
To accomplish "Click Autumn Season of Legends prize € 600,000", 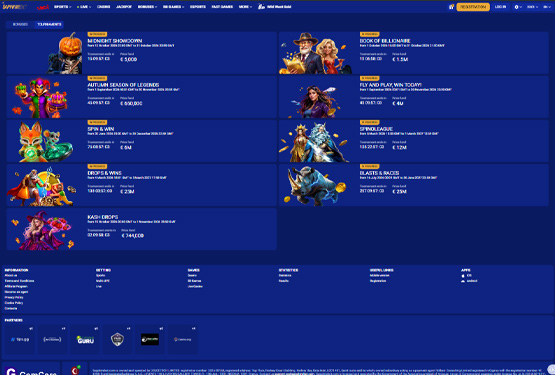I will [x=131, y=103].
